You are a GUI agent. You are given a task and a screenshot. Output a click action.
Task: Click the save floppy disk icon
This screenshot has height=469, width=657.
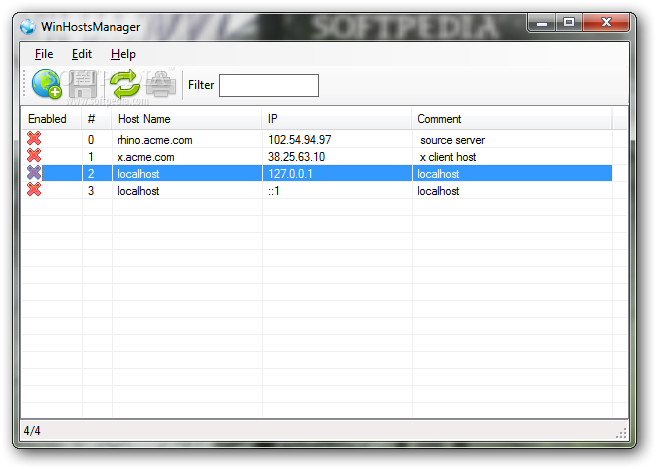pyautogui.click(x=83, y=84)
